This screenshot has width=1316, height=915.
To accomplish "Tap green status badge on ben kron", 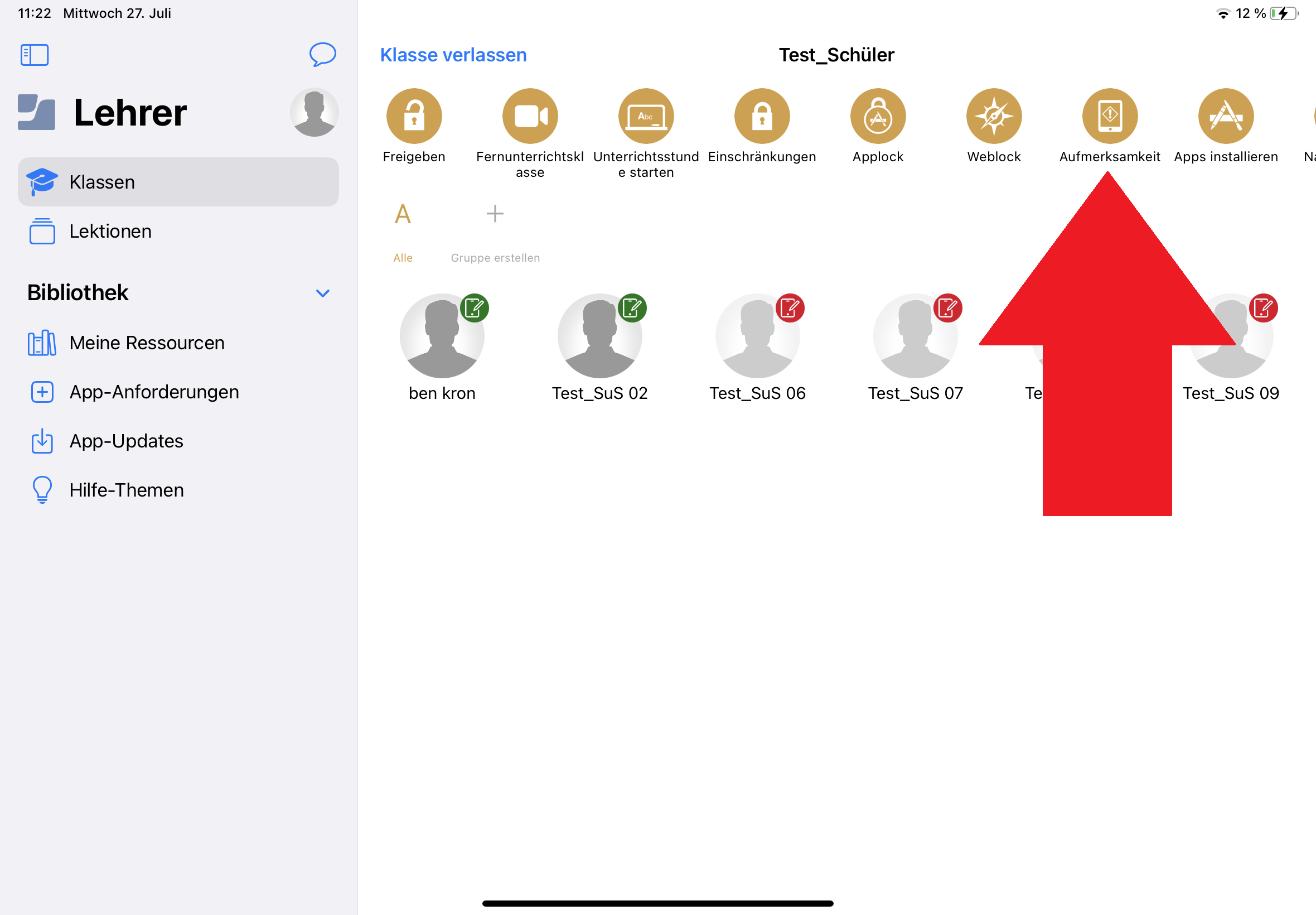I will click(475, 309).
